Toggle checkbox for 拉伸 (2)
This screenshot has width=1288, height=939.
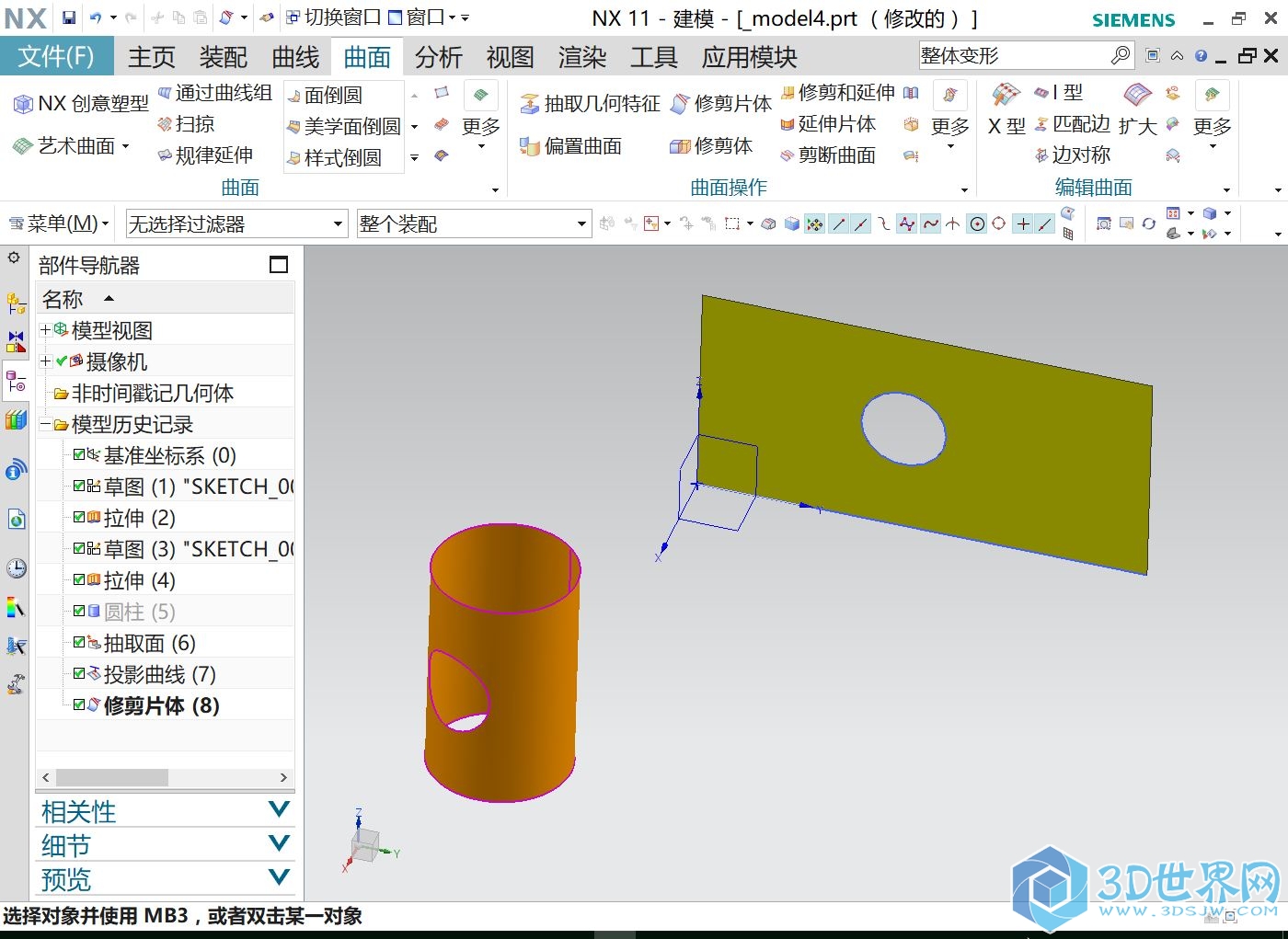[79, 517]
